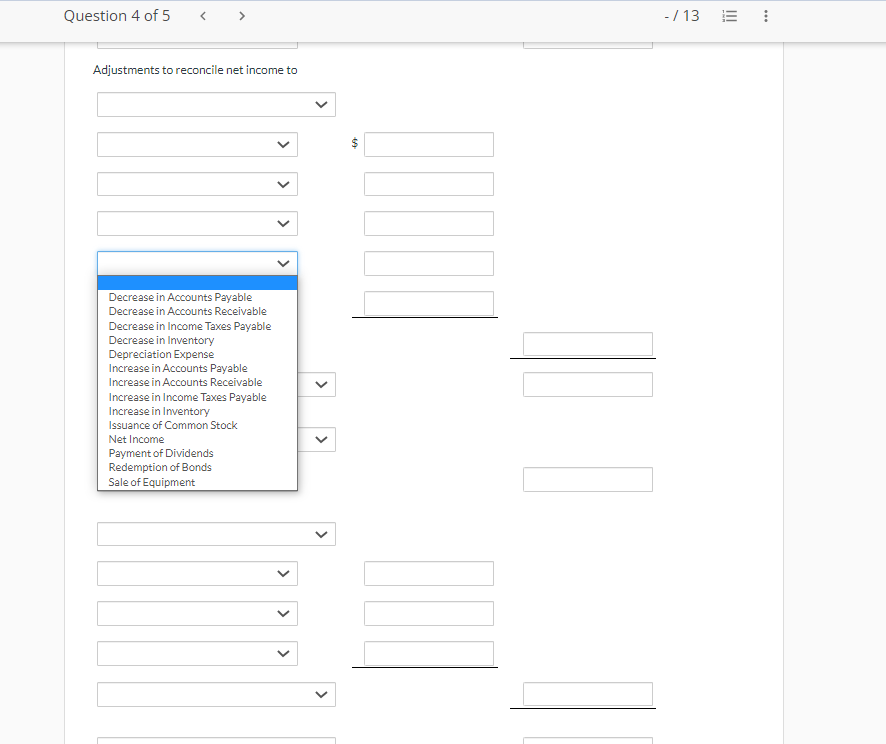This screenshot has height=744, width=886.
Task: Select the blank highlighted option in list
Action: (197, 283)
